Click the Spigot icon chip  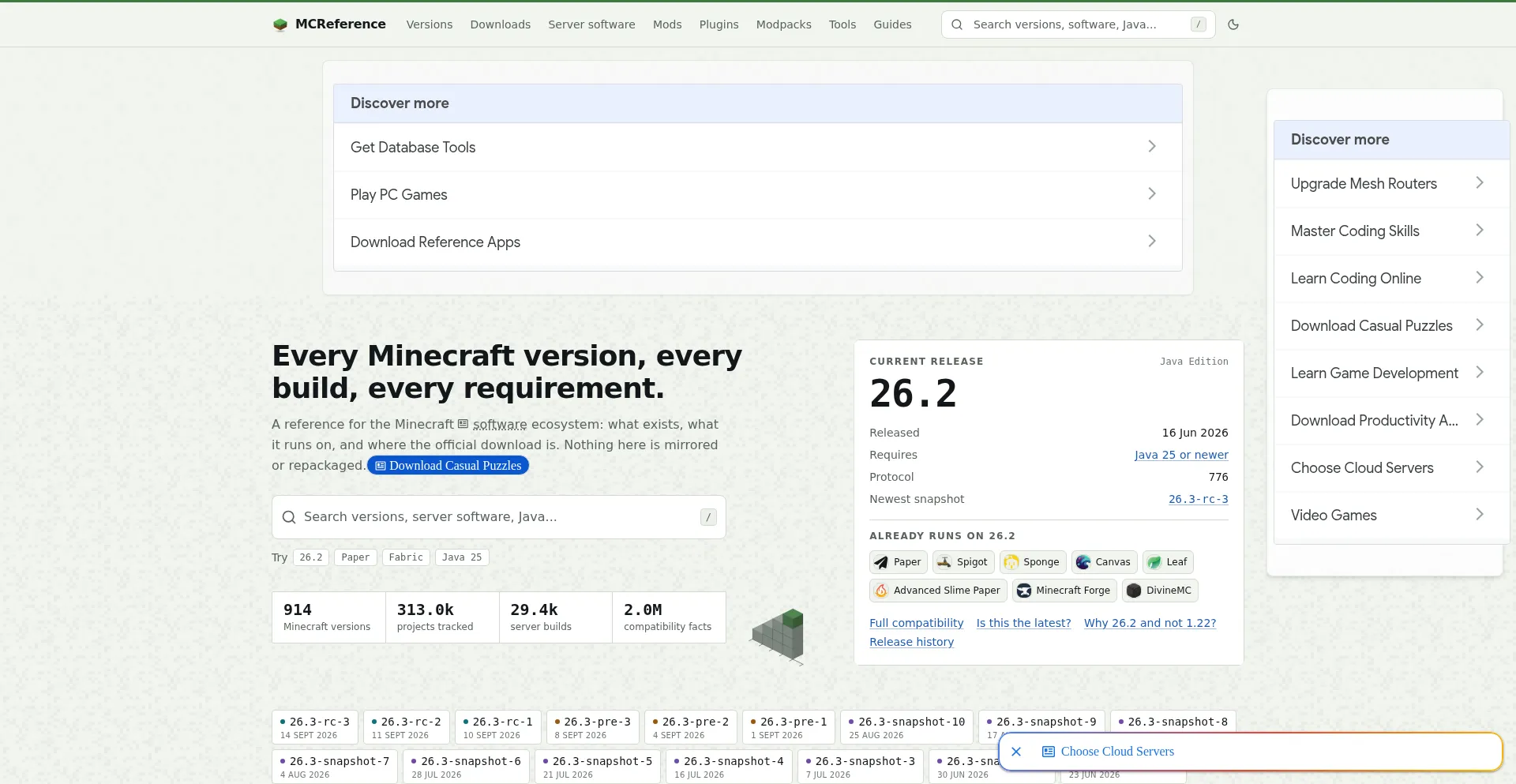tap(963, 562)
